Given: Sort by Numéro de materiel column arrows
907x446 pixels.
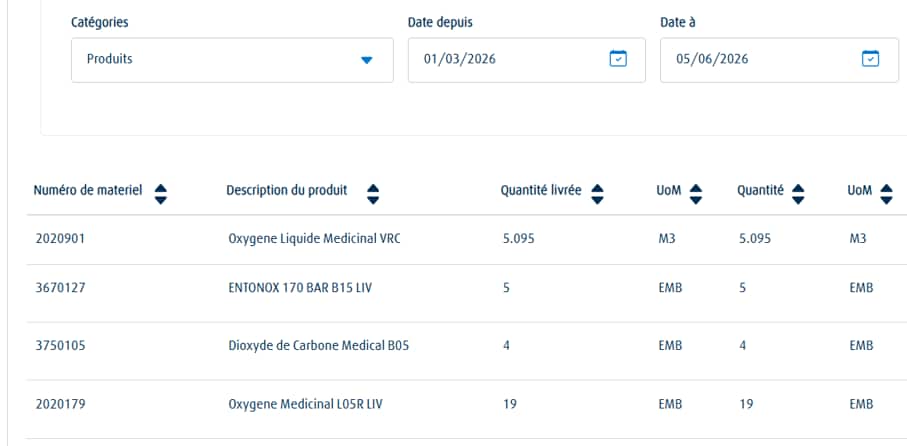Looking at the screenshot, I should [161, 194].
